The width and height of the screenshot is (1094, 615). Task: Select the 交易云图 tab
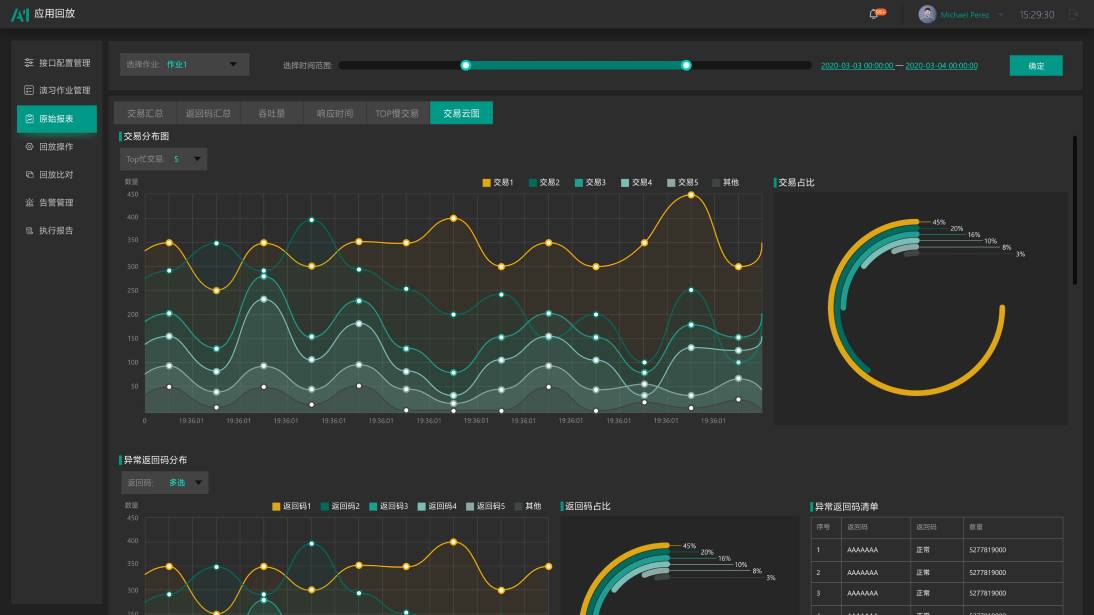(x=461, y=113)
